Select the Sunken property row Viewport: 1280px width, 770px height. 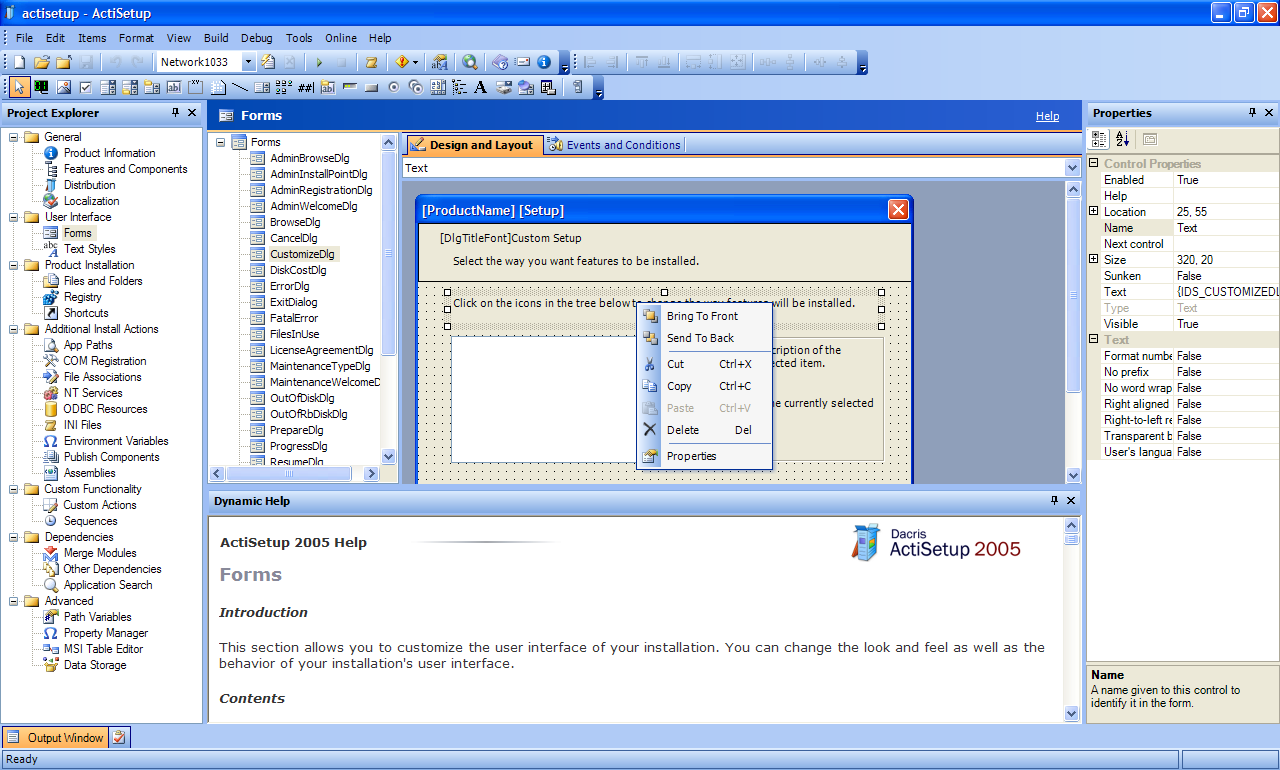point(1183,276)
